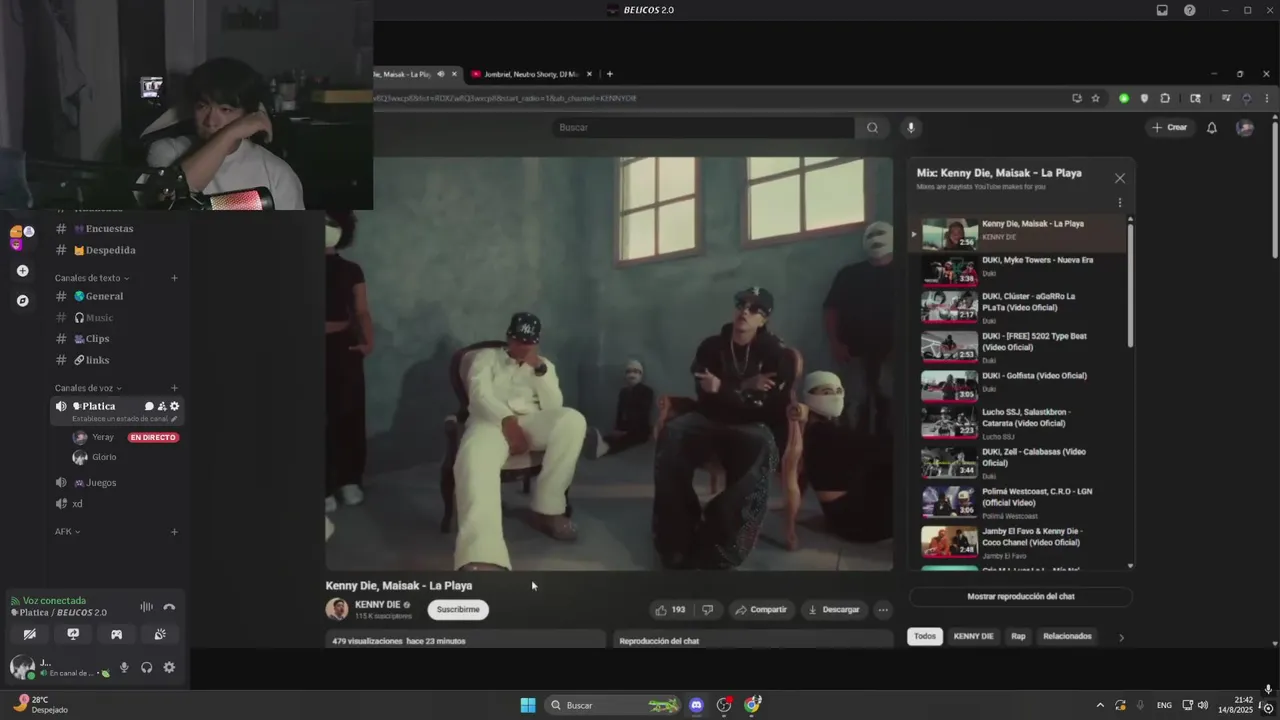1280x720 pixels.
Task: Create a channel in Canales de voz
Action: pyautogui.click(x=174, y=388)
